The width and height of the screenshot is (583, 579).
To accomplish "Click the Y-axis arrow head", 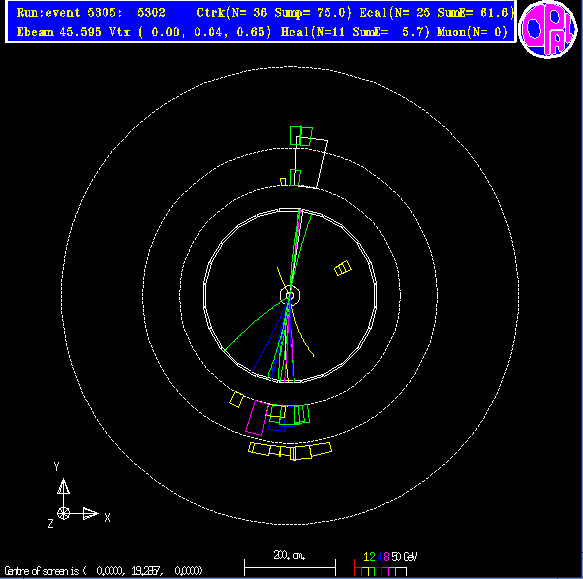I will coord(64,486).
